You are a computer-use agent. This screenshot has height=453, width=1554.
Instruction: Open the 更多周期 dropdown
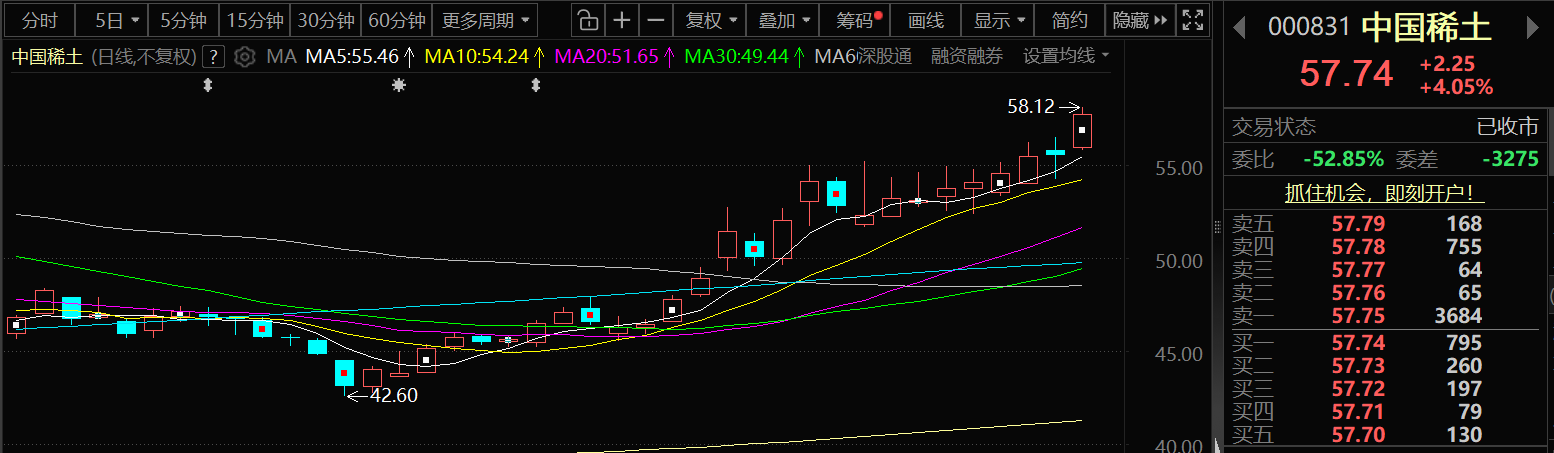(x=485, y=20)
